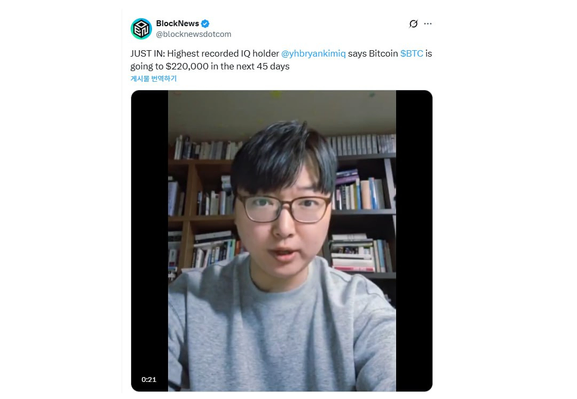This screenshot has height=399, width=577.
Task: Click the word Bitcoin in the post
Action: point(383,54)
